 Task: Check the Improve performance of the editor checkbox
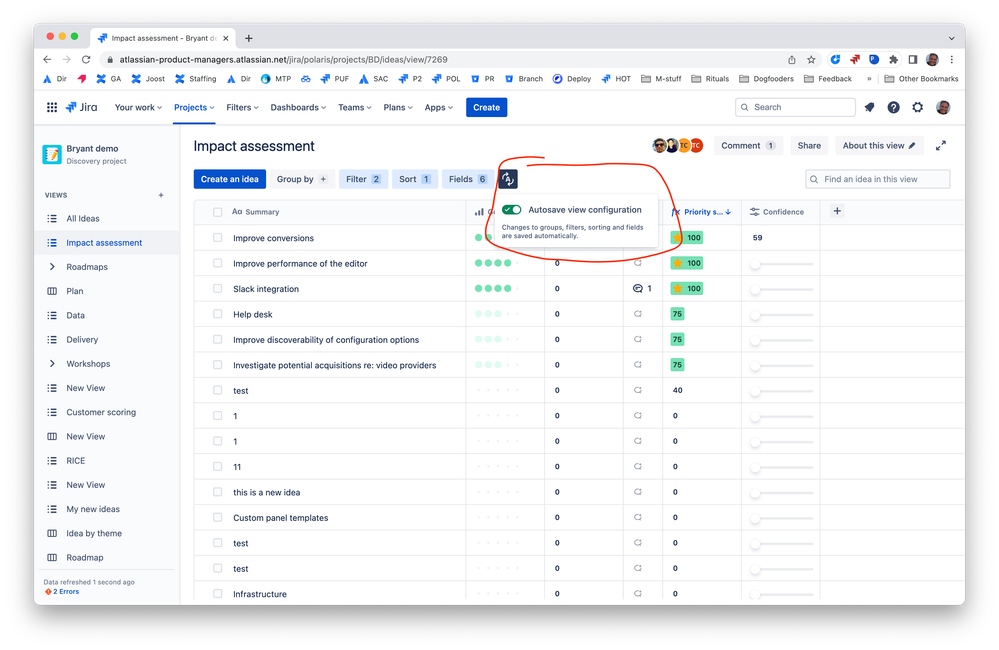217,263
